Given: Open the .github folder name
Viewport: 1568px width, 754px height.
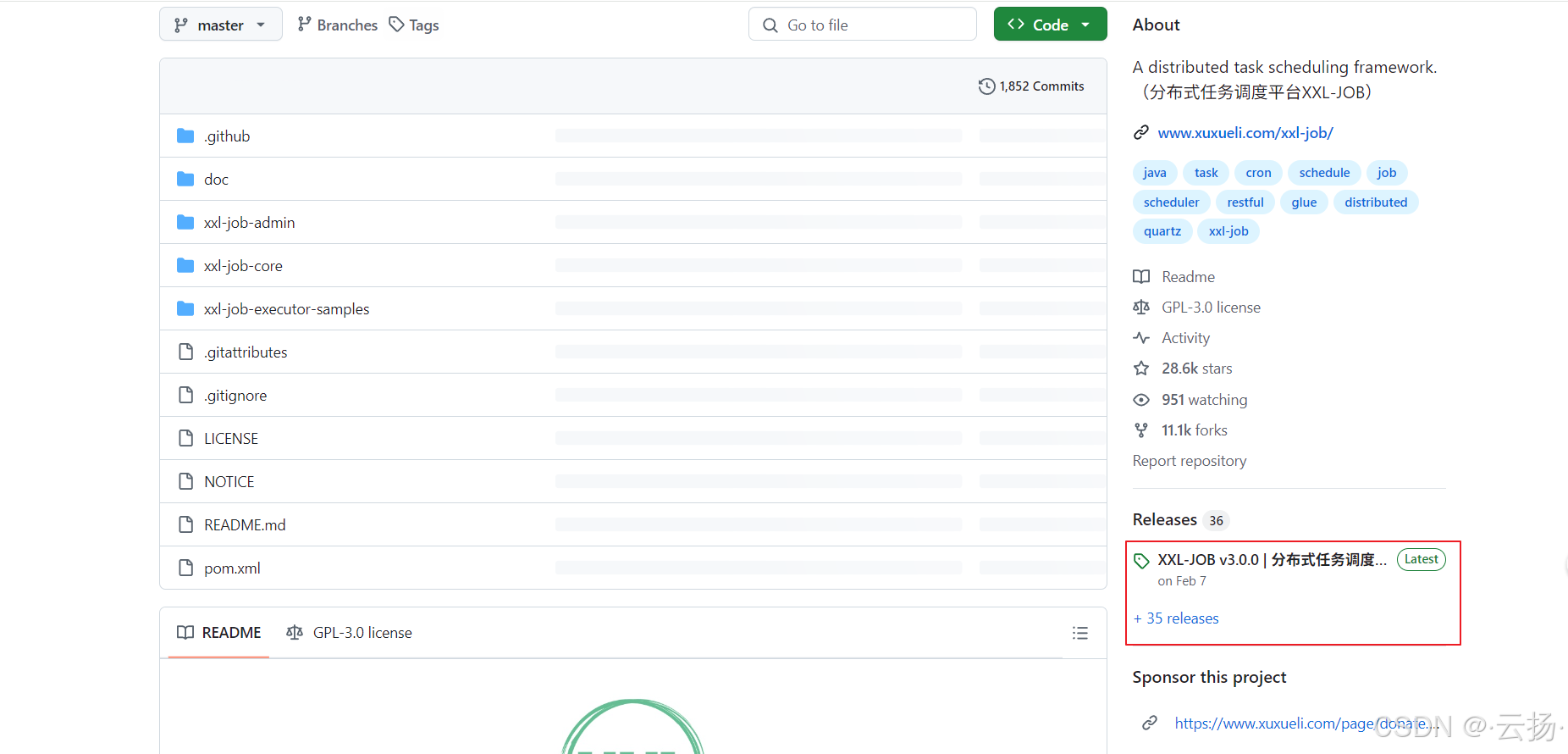Looking at the screenshot, I should [x=227, y=136].
